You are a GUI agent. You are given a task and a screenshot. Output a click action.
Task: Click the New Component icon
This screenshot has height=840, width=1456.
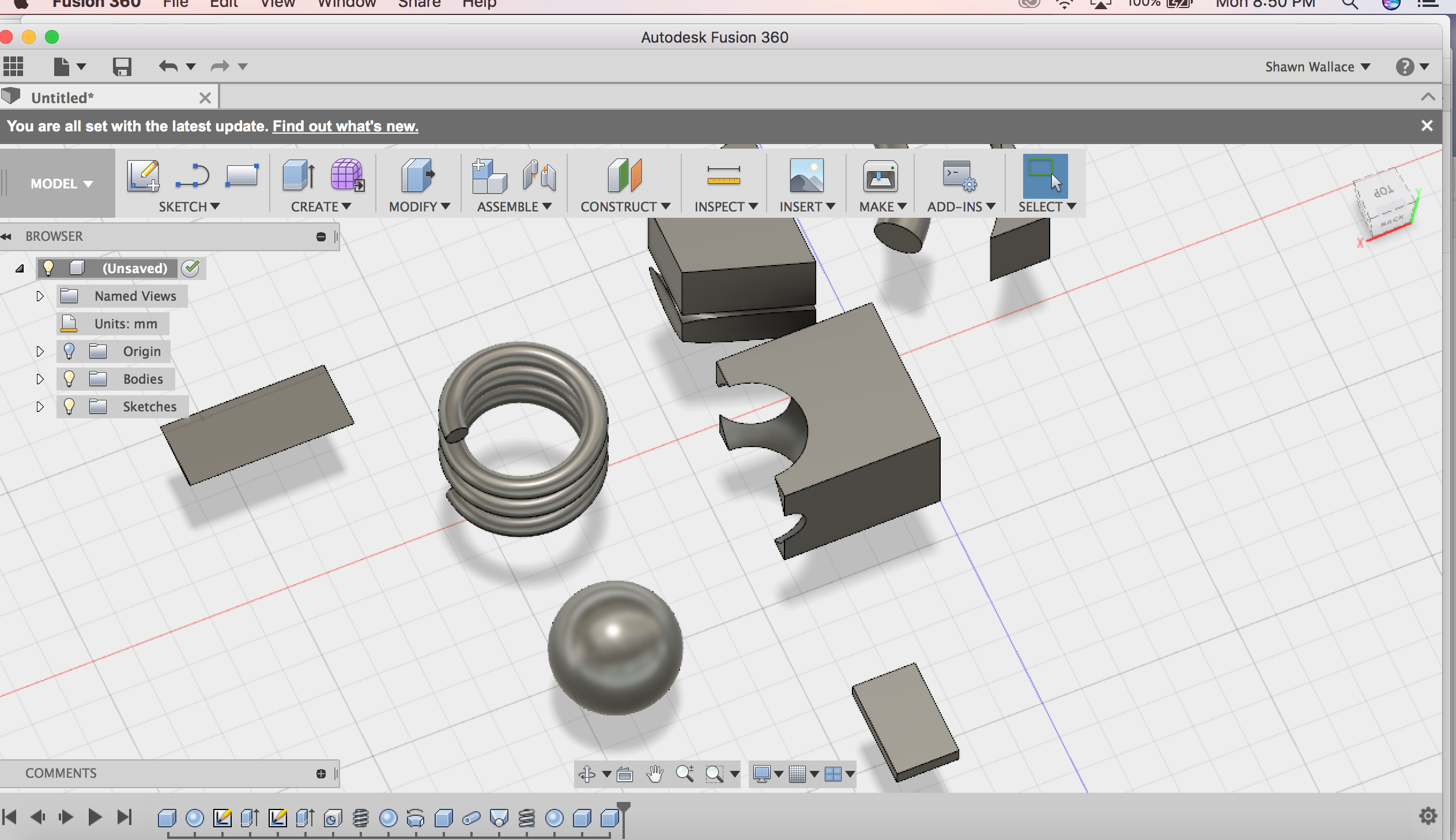(489, 175)
